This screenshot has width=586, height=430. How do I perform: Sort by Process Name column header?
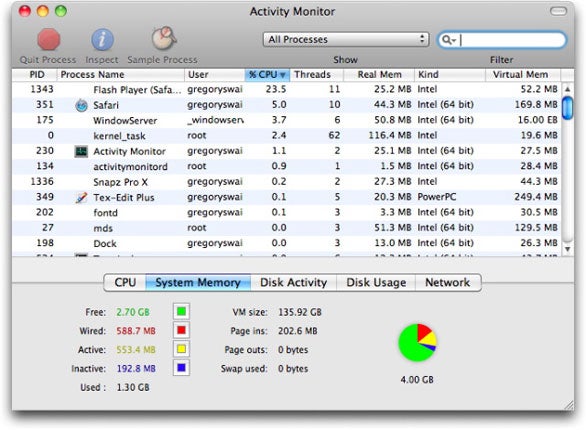pyautogui.click(x=120, y=75)
